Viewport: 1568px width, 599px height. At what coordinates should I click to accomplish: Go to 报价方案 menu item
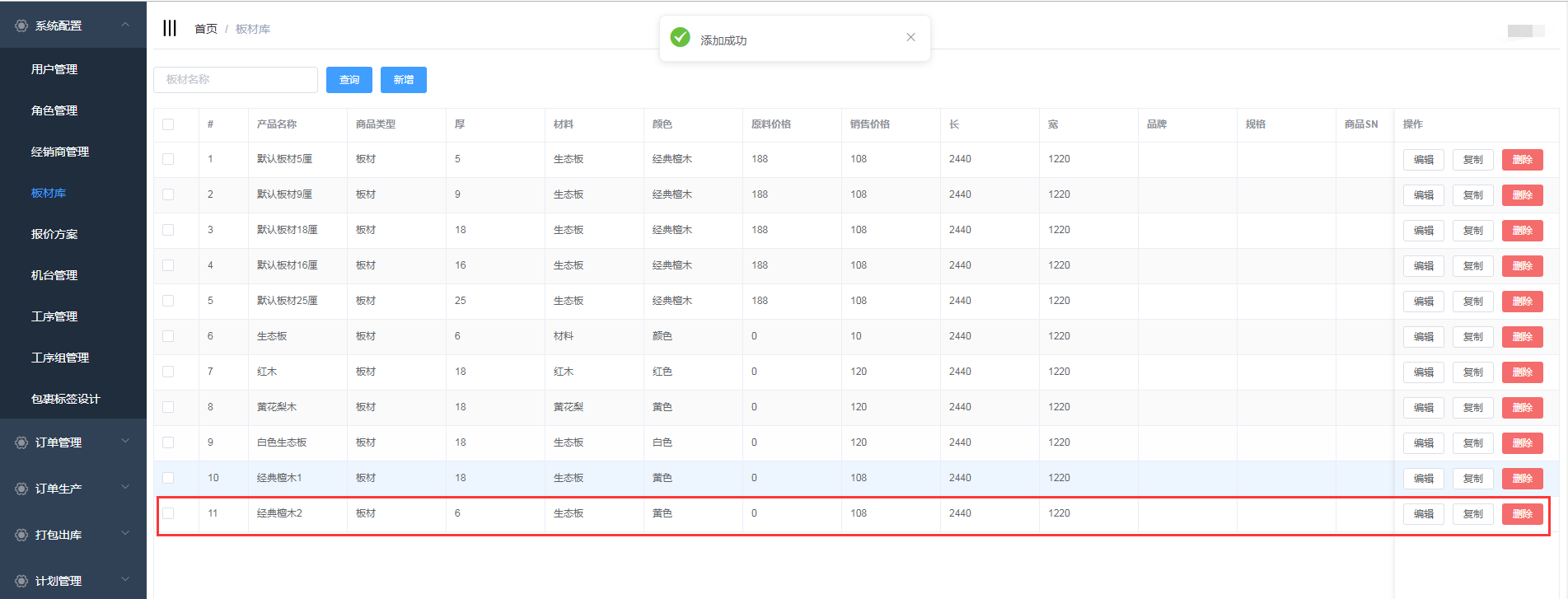(x=54, y=234)
